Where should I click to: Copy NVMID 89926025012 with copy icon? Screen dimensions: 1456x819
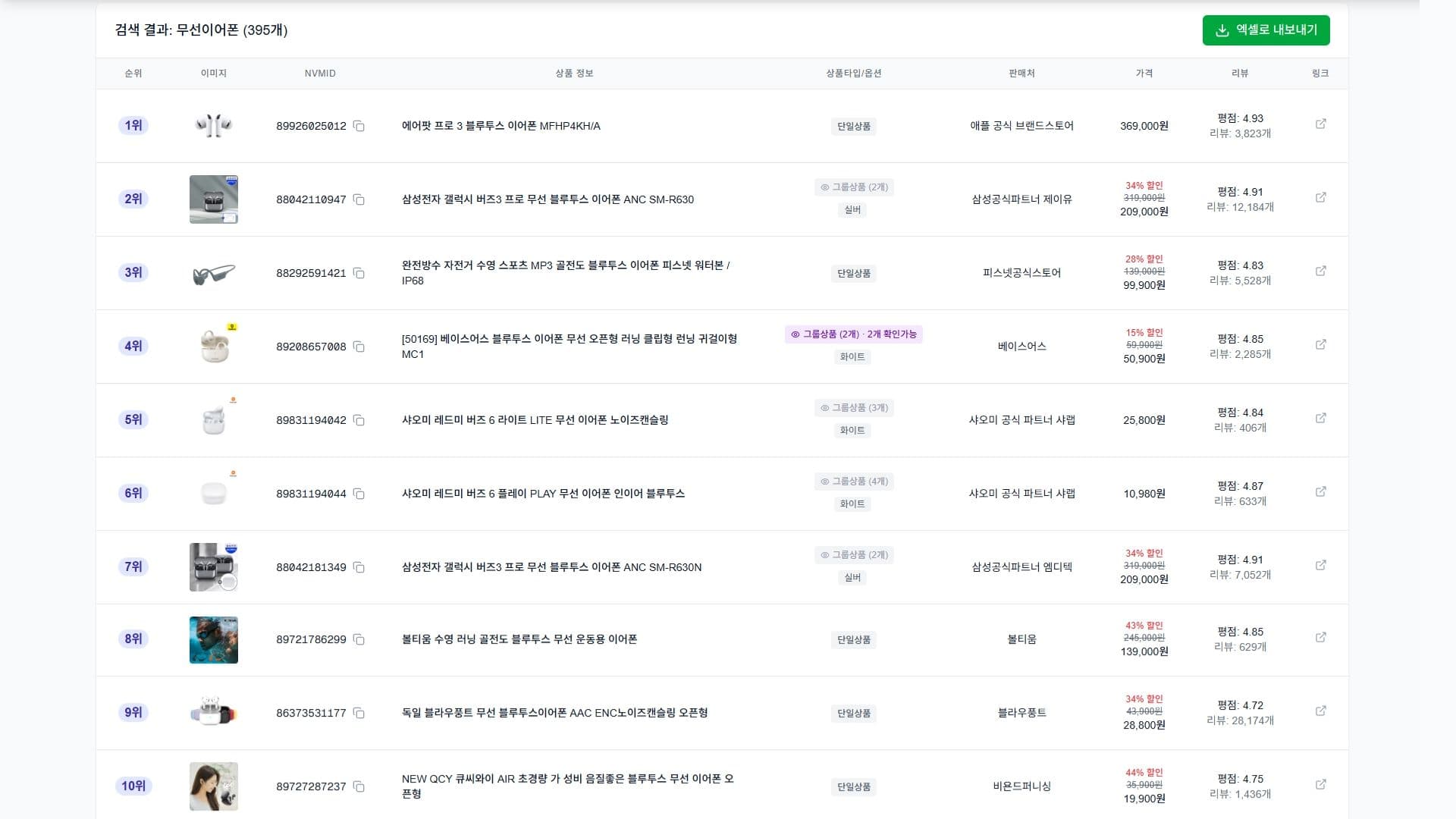click(x=359, y=126)
